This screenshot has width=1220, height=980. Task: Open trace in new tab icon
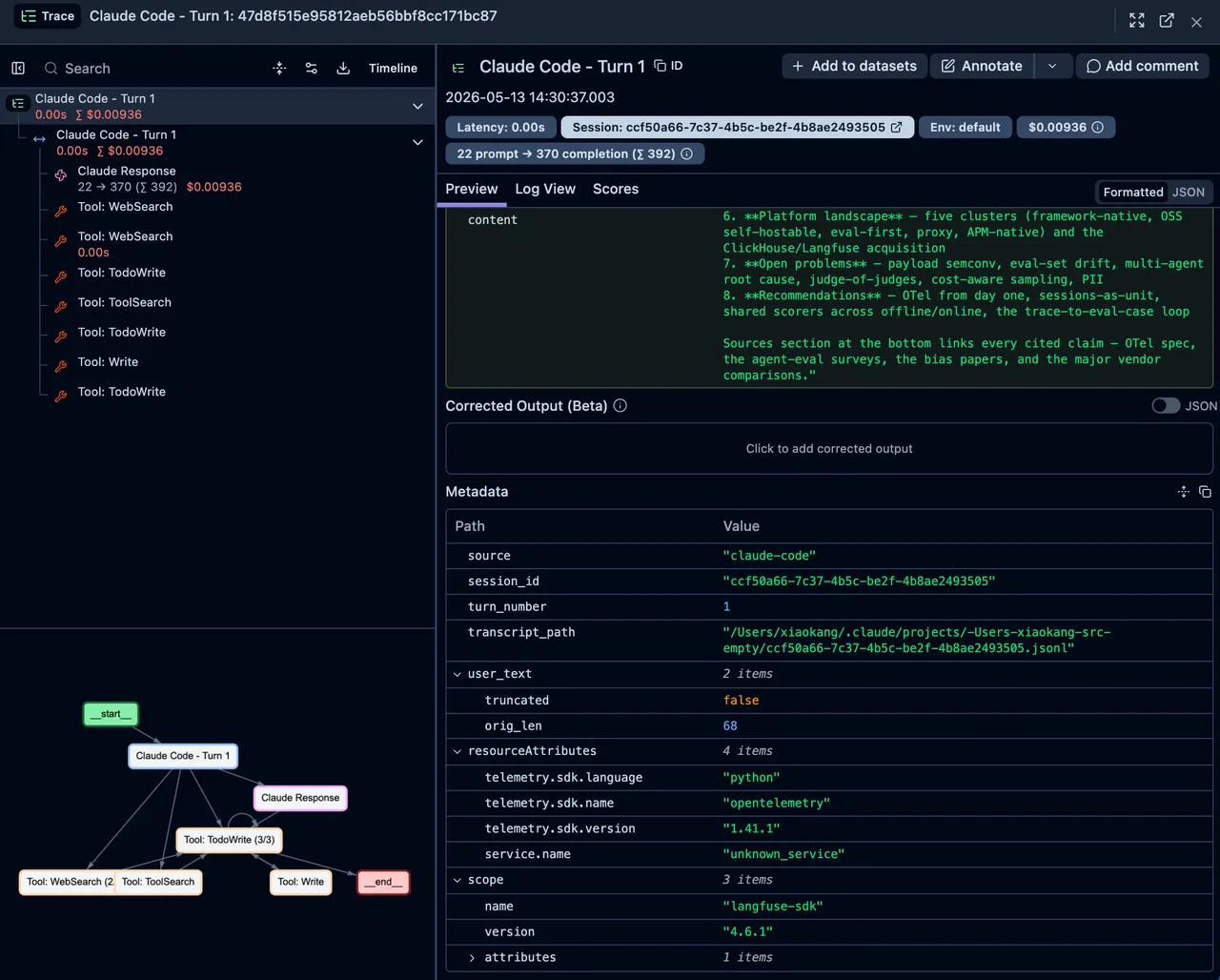click(x=1167, y=20)
